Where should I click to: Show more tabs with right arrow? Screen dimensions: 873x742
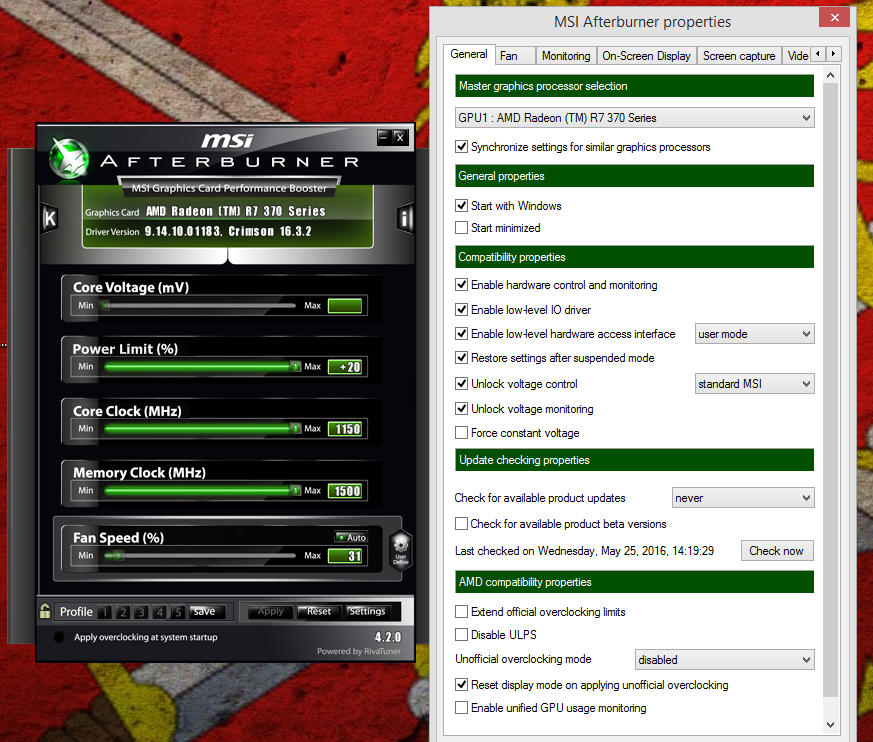[833, 54]
